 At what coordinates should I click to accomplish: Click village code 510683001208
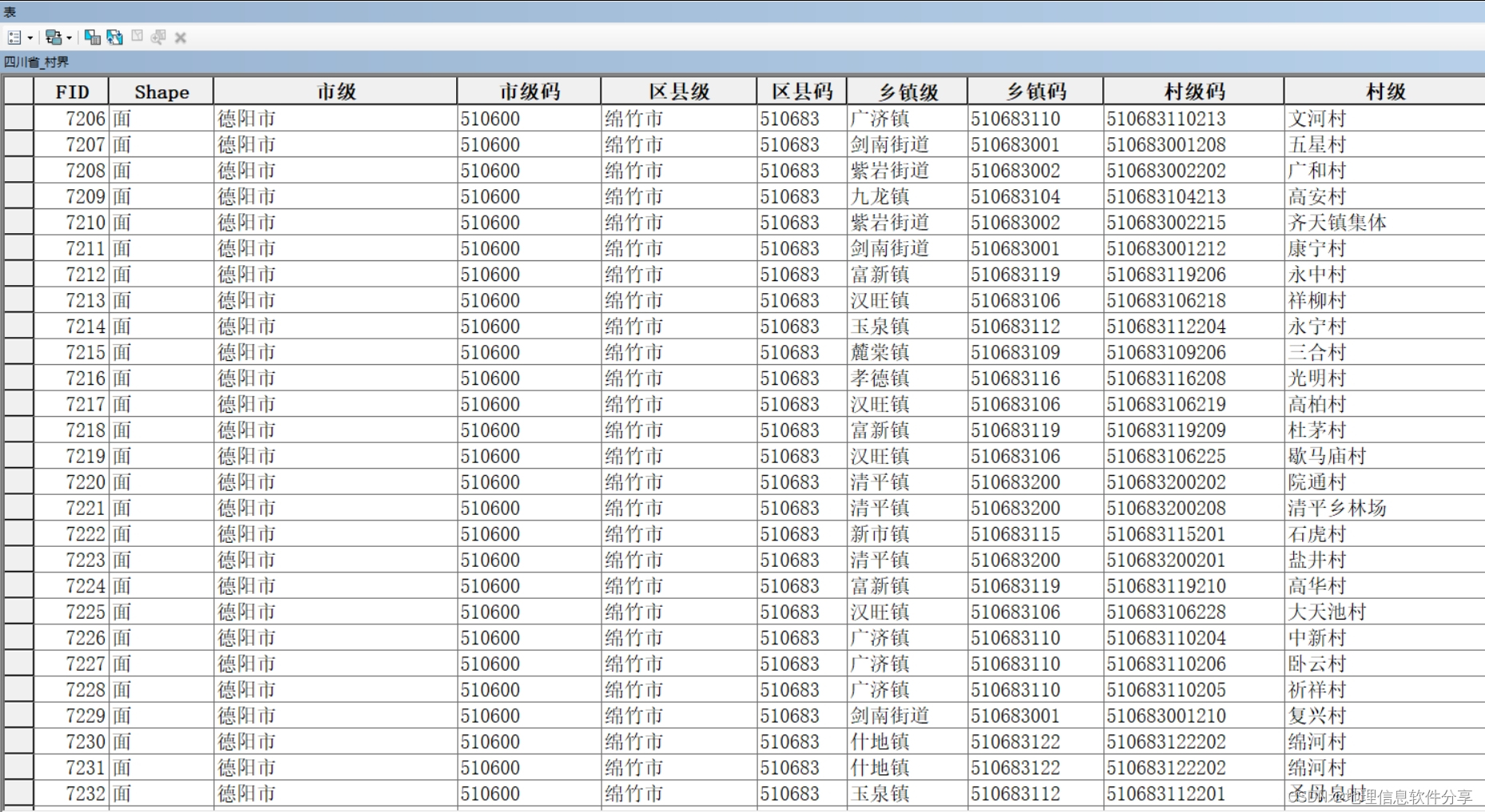[x=1166, y=145]
